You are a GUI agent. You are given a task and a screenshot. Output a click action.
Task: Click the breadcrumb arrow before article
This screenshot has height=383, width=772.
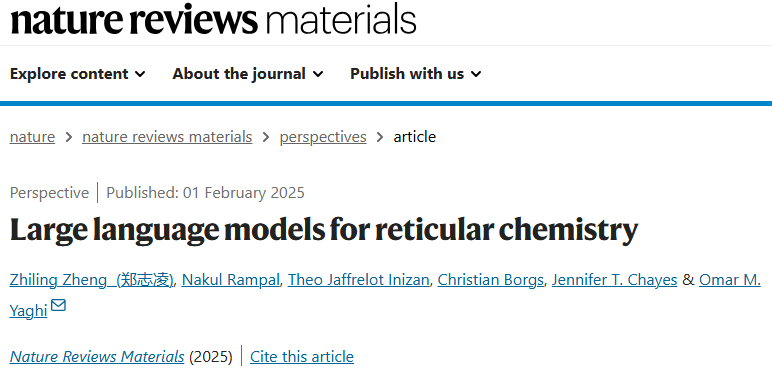click(x=380, y=137)
